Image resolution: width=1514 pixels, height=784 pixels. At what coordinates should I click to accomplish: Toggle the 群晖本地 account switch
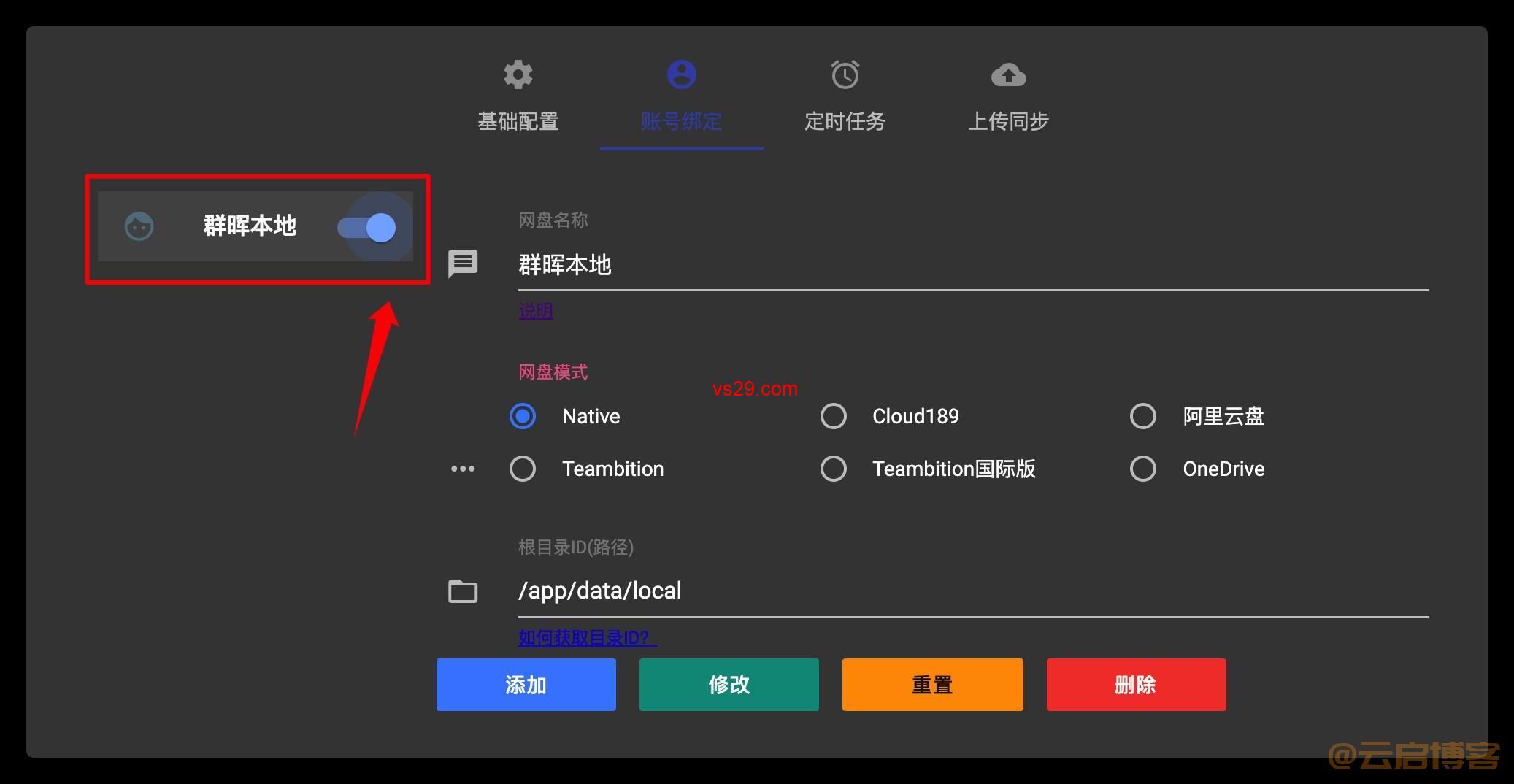pyautogui.click(x=367, y=228)
